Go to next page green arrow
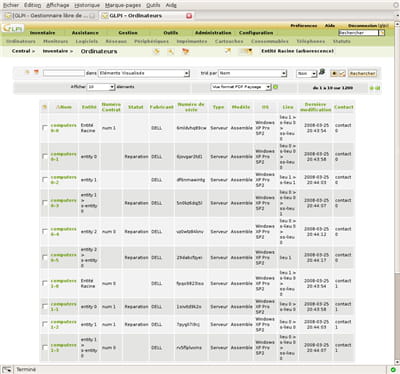 point(371,88)
